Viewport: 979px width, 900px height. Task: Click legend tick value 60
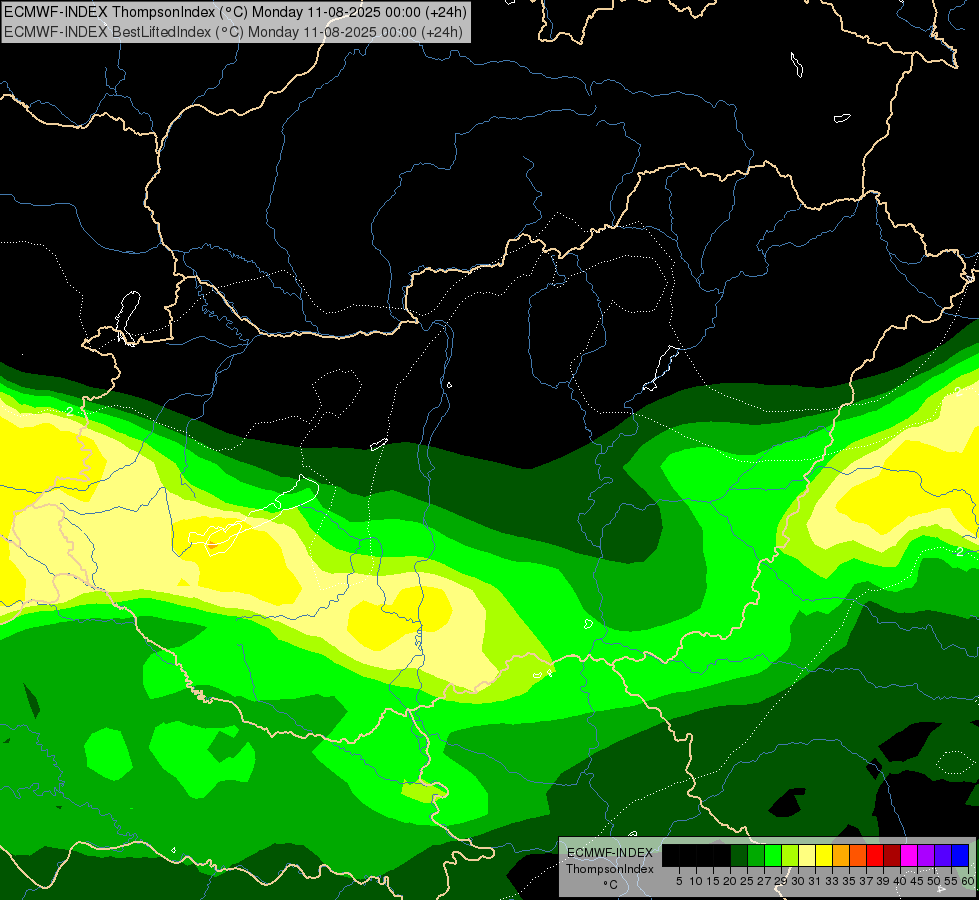pyautogui.click(x=967, y=881)
